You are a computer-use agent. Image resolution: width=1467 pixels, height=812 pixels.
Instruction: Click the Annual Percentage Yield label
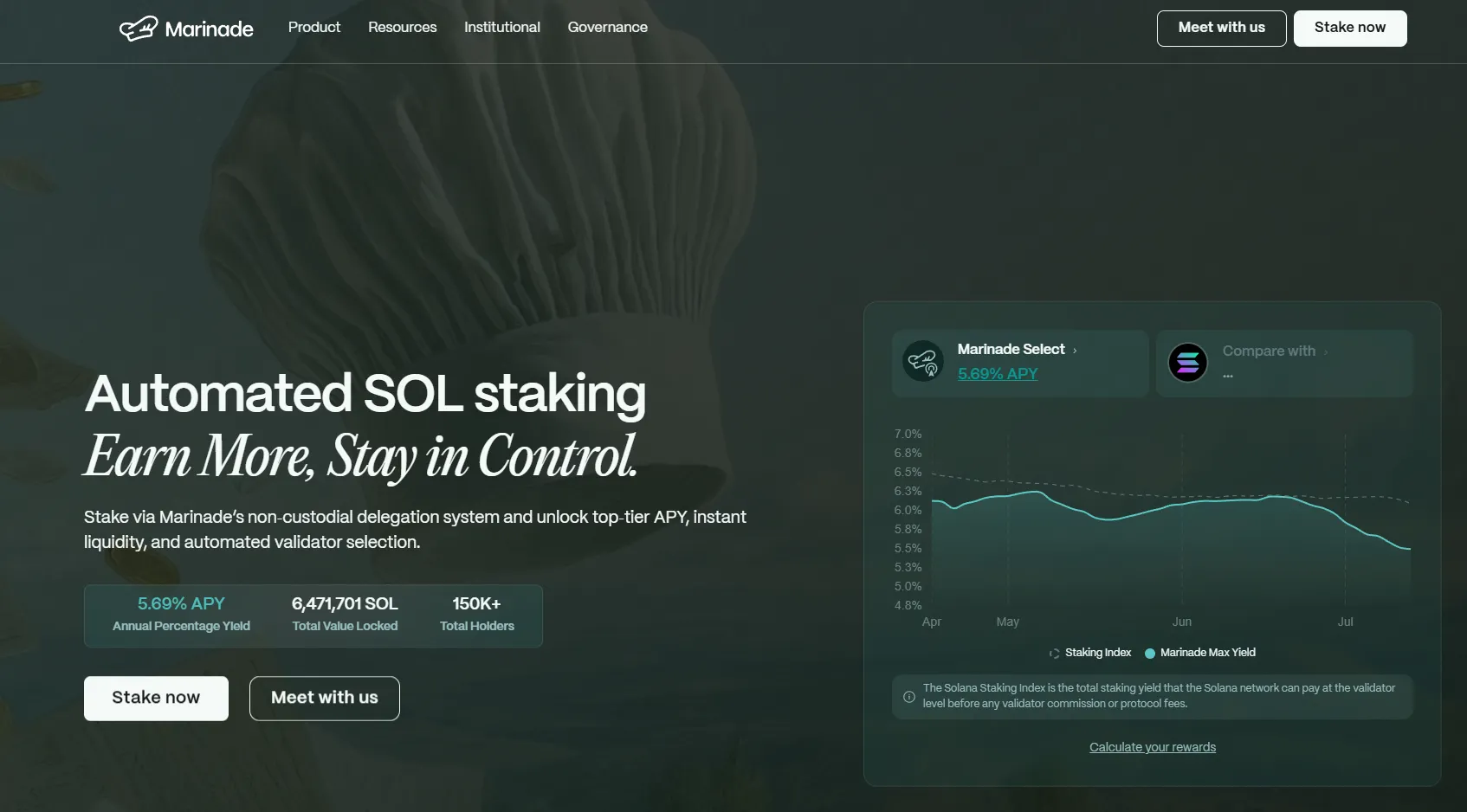(x=181, y=626)
